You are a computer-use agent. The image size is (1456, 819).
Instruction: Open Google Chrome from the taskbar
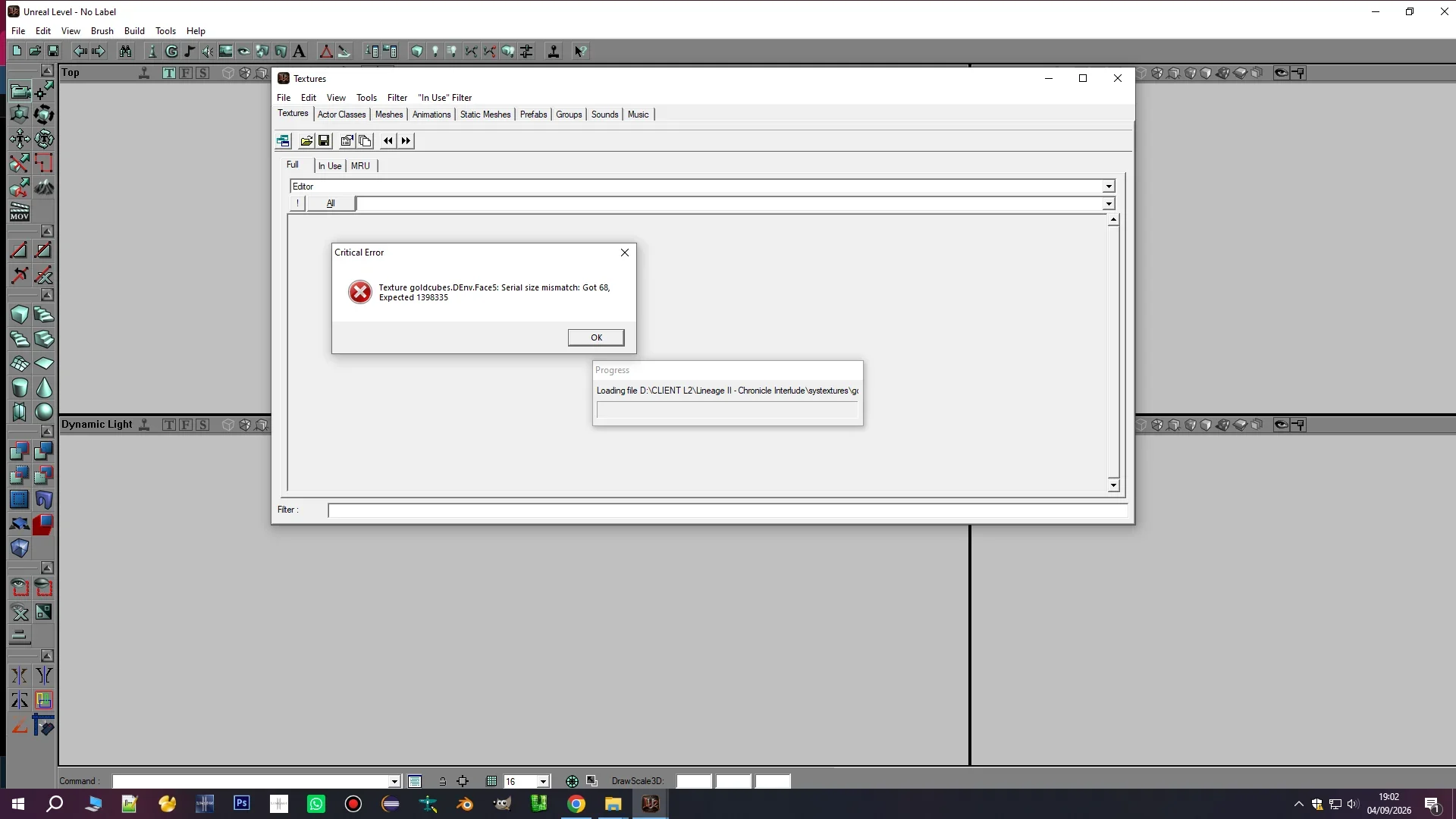pyautogui.click(x=576, y=804)
